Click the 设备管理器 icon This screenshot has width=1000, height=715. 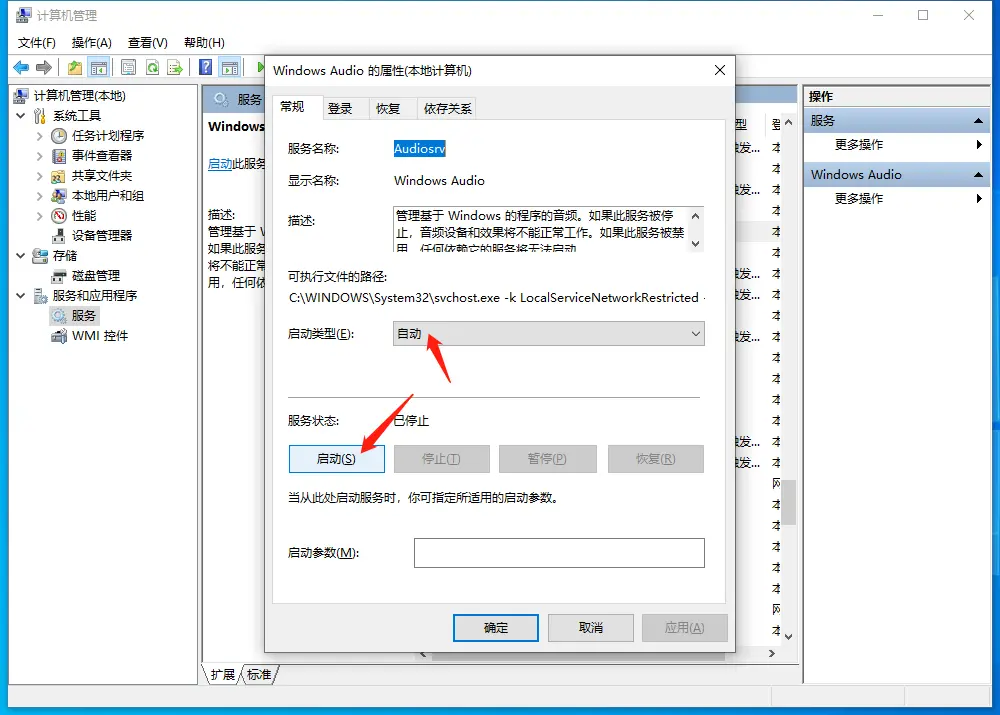pyautogui.click(x=59, y=236)
